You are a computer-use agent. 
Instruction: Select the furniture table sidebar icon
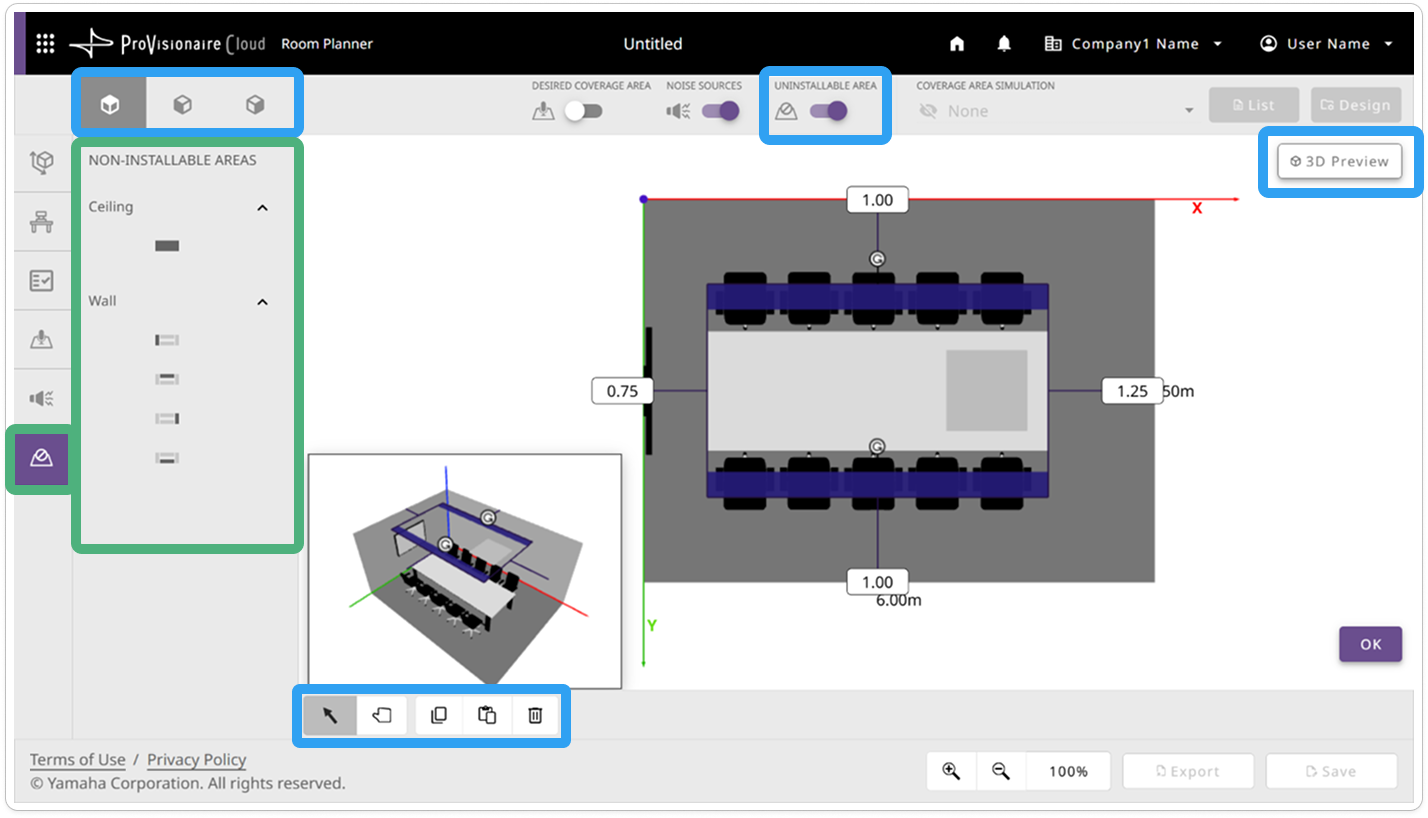(x=42, y=222)
